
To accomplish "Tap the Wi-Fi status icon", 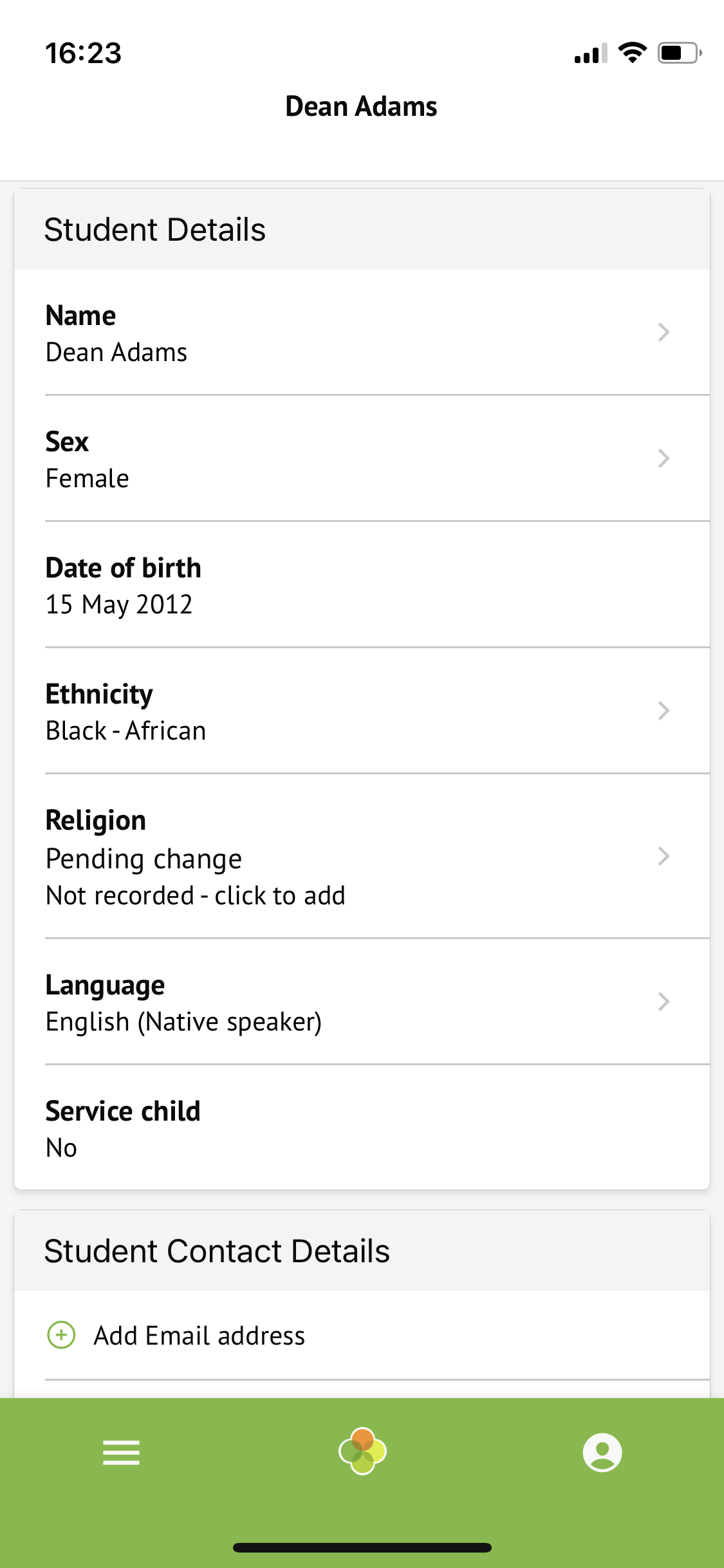I will (633, 53).
